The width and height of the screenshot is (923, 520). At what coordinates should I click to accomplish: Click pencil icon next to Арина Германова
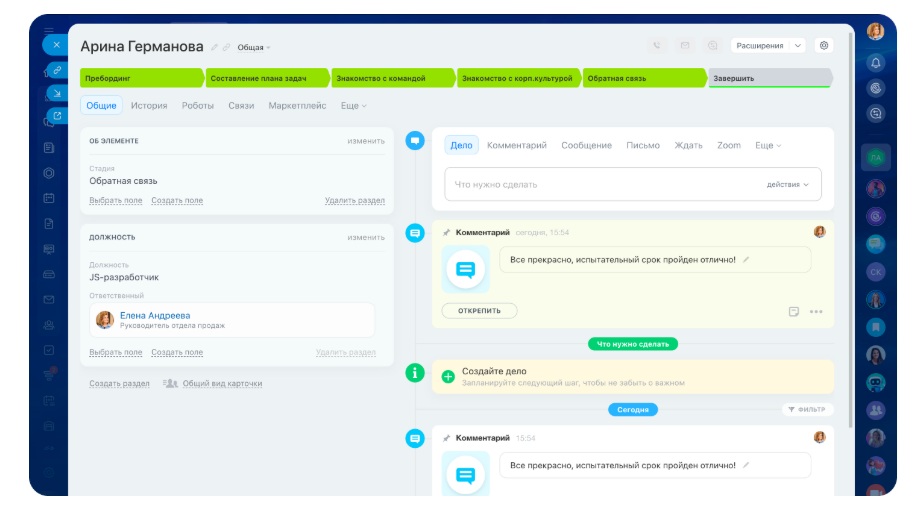tap(214, 47)
